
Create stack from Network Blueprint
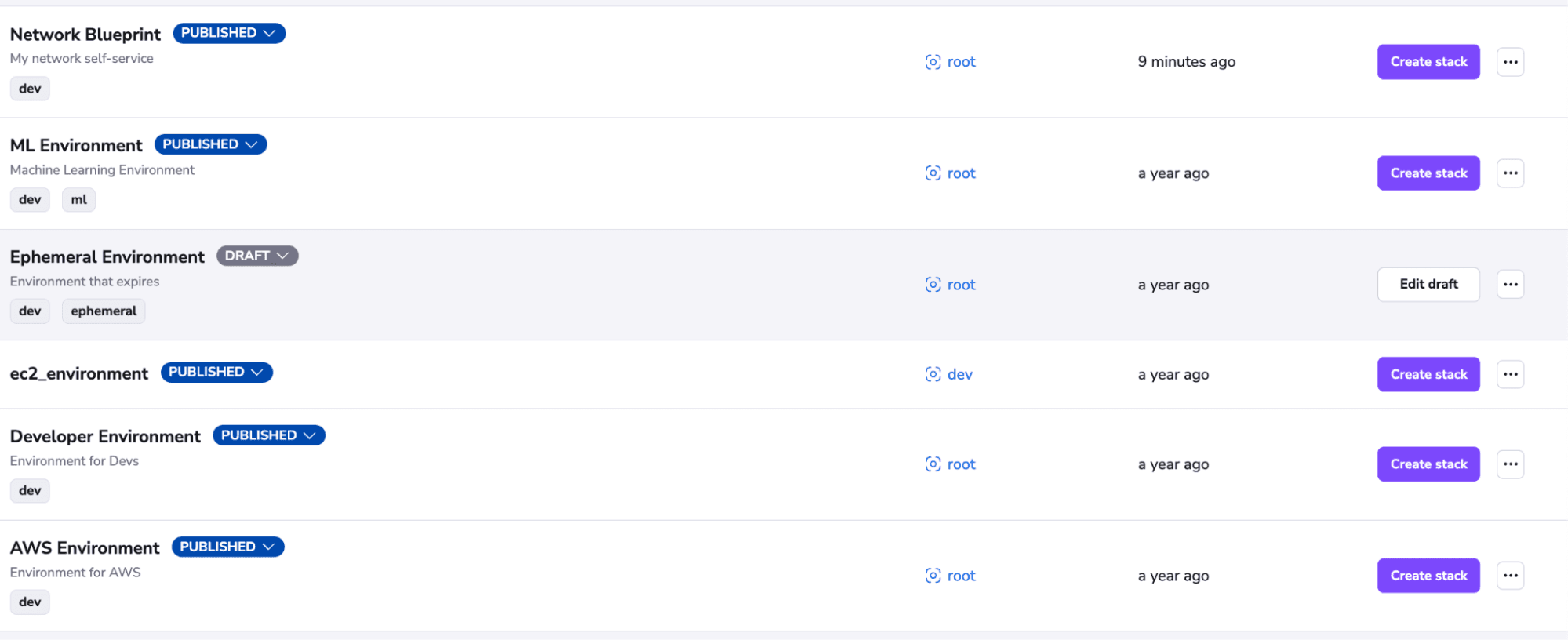(x=1428, y=62)
